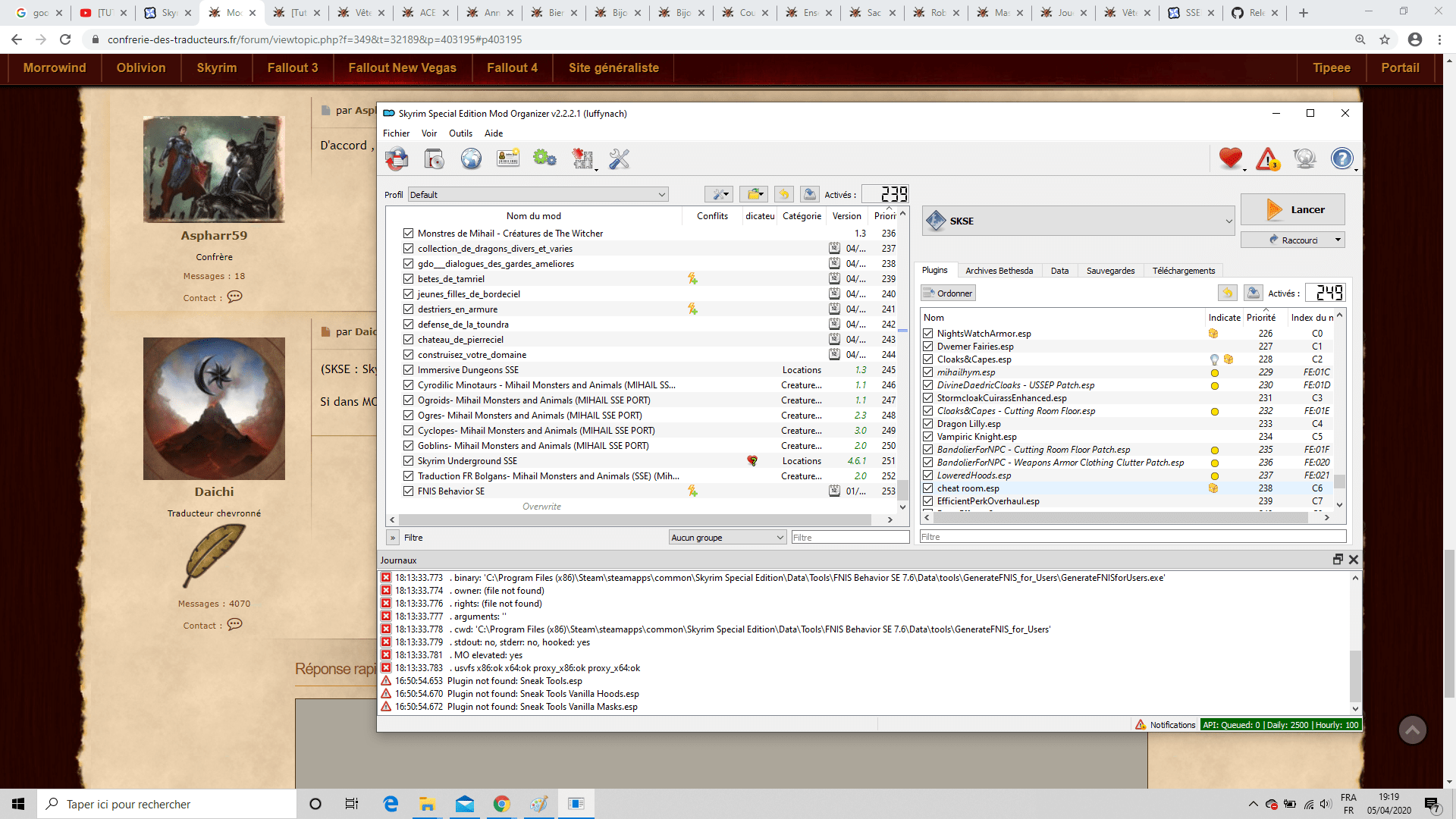Click the Refresh (change game instance) toolbar icon
1456x819 pixels.
point(397,158)
